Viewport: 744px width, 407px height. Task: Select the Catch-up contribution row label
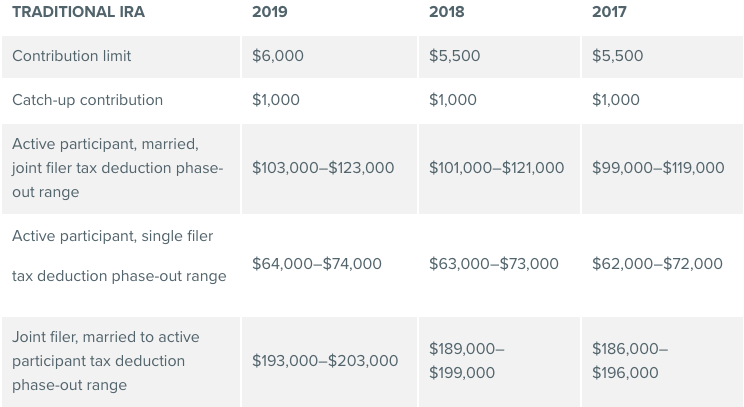87,100
